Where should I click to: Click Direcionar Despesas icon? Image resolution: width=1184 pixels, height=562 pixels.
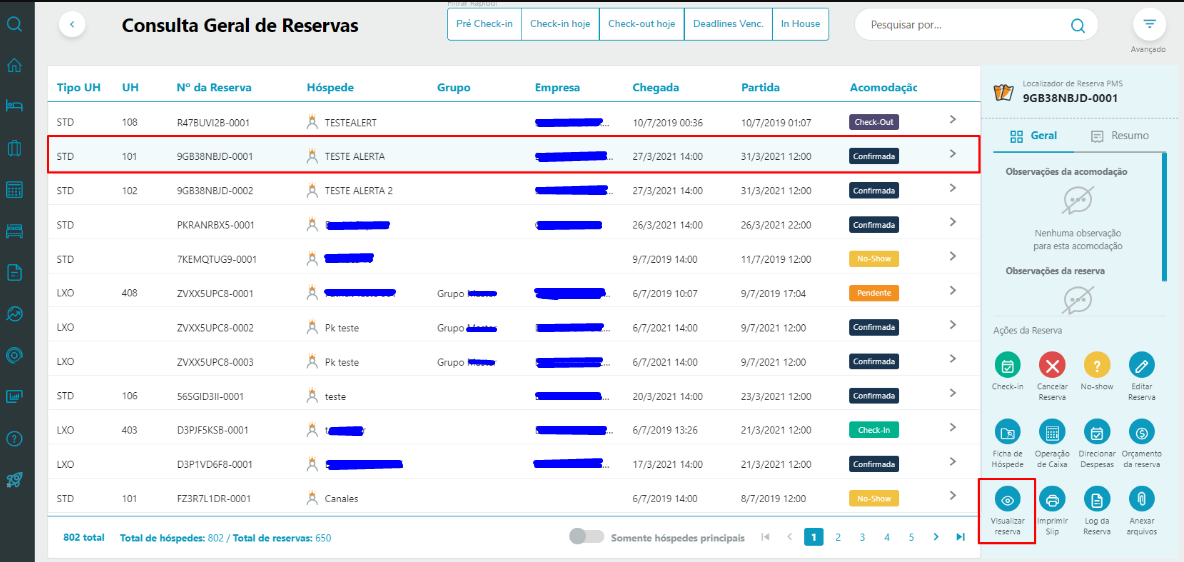click(x=1097, y=432)
